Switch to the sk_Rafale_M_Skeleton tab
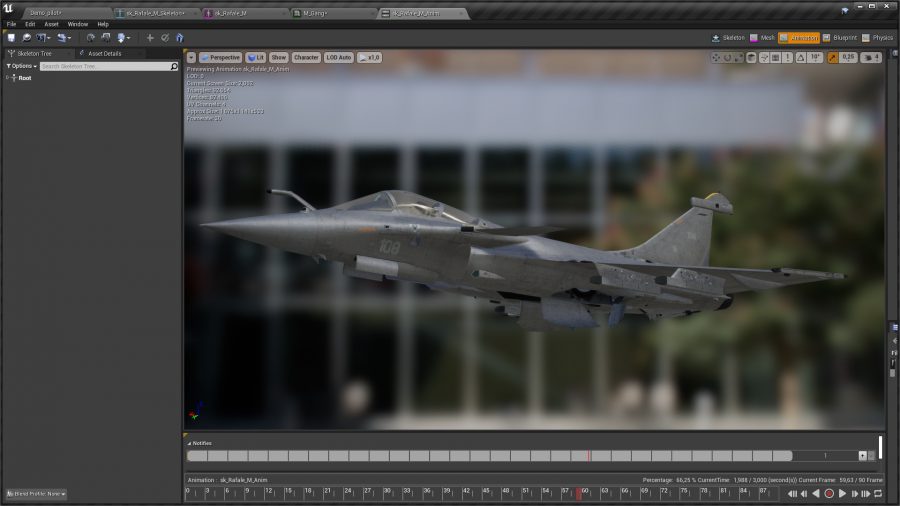This screenshot has width=900, height=506. click(x=154, y=13)
